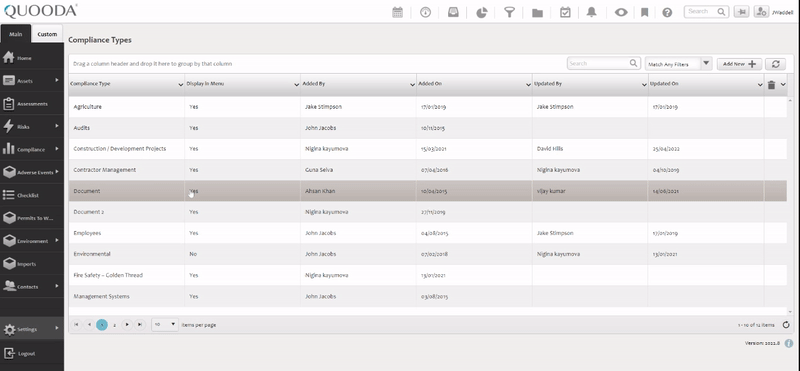Open the help question mark icon
The width and height of the screenshot is (800, 371).
pos(667,12)
